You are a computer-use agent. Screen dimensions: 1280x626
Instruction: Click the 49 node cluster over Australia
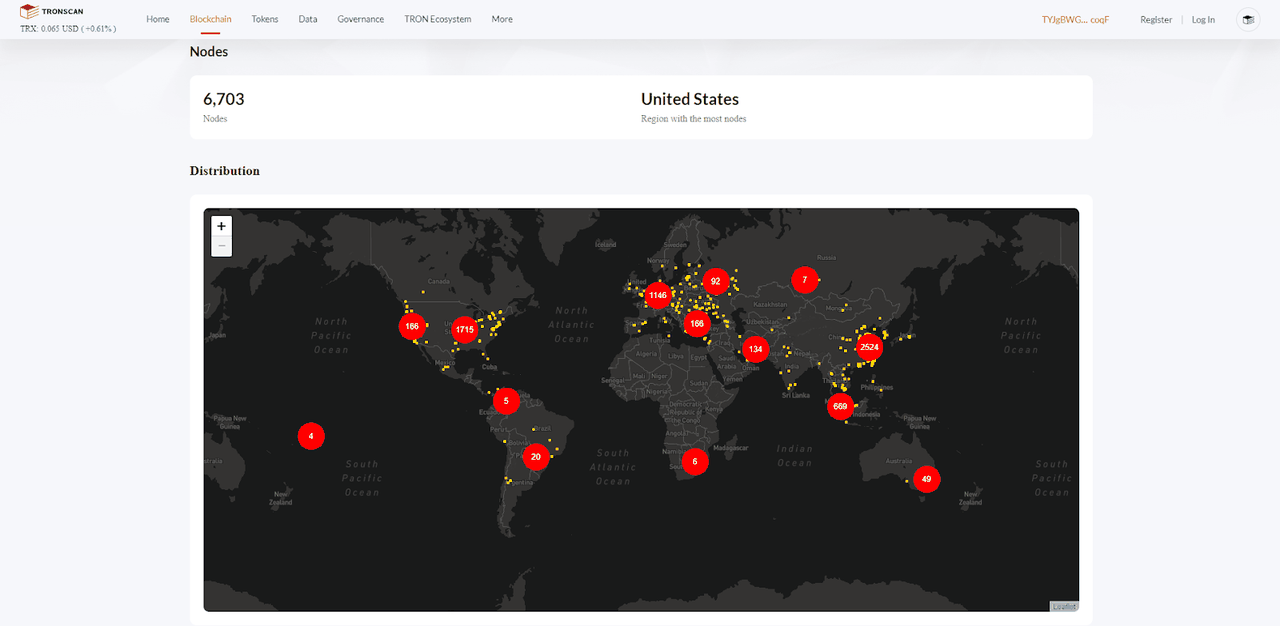click(x=927, y=479)
